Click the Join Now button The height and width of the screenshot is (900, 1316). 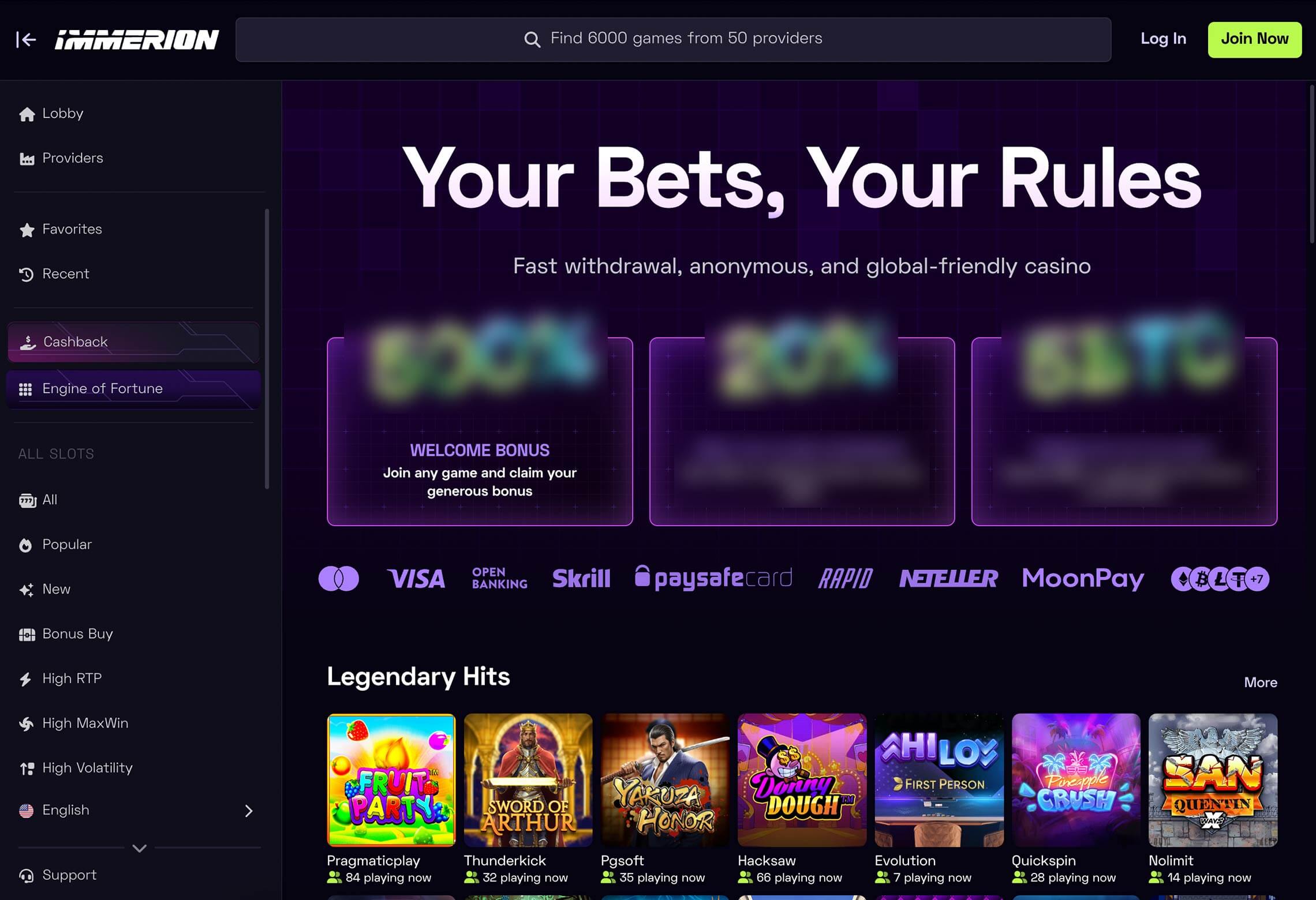click(1254, 39)
